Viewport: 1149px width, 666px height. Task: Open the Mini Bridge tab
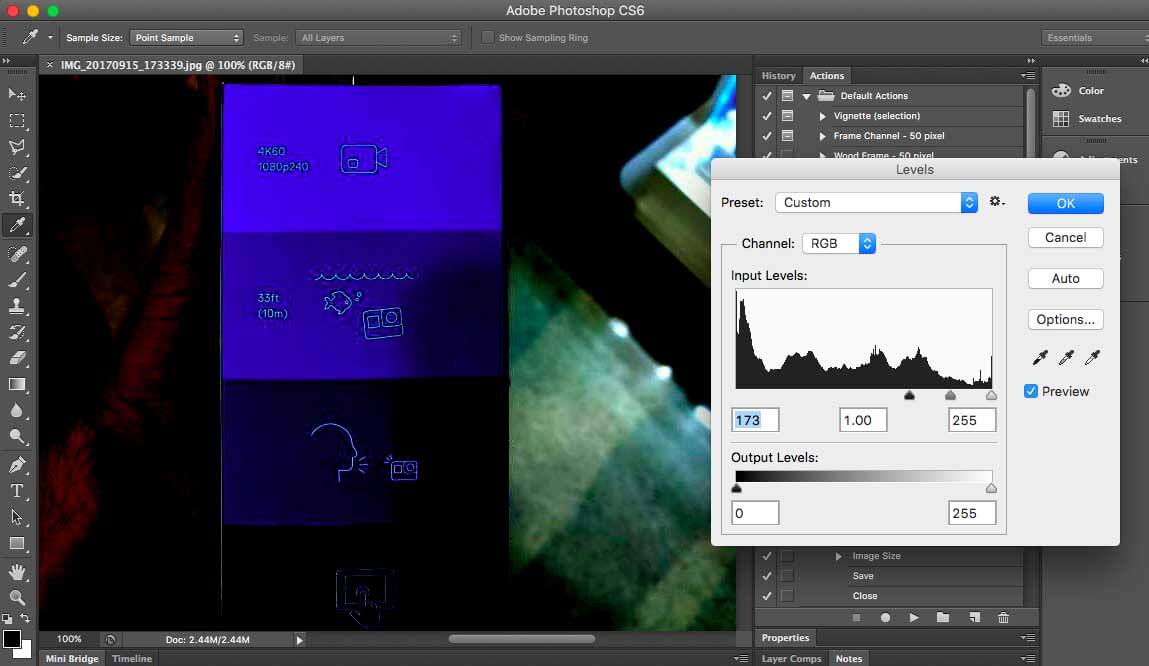coord(72,659)
